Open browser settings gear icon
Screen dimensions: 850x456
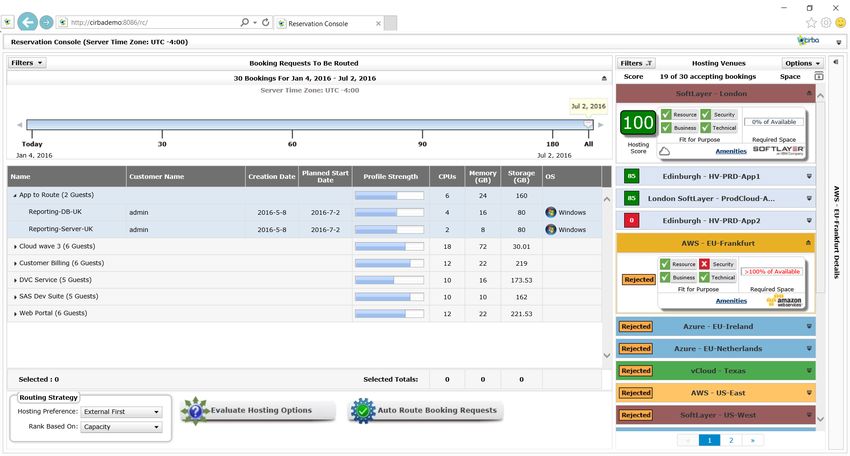[826, 22]
